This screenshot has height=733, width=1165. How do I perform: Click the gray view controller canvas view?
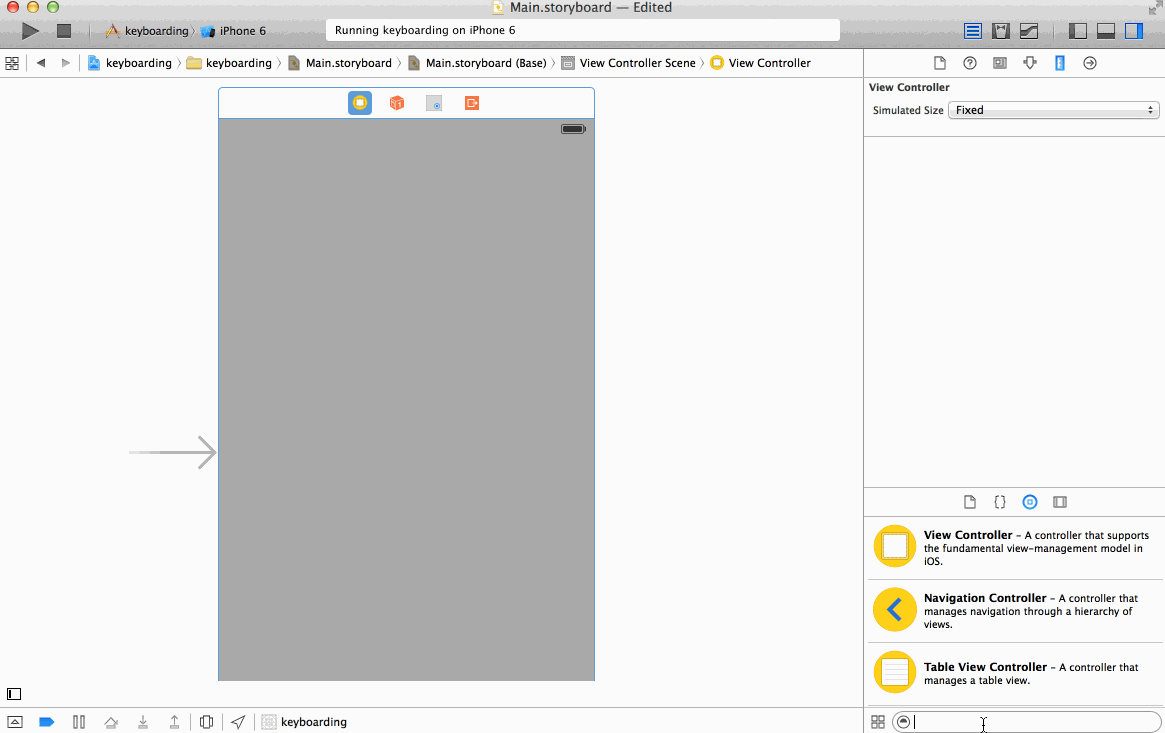[406, 400]
